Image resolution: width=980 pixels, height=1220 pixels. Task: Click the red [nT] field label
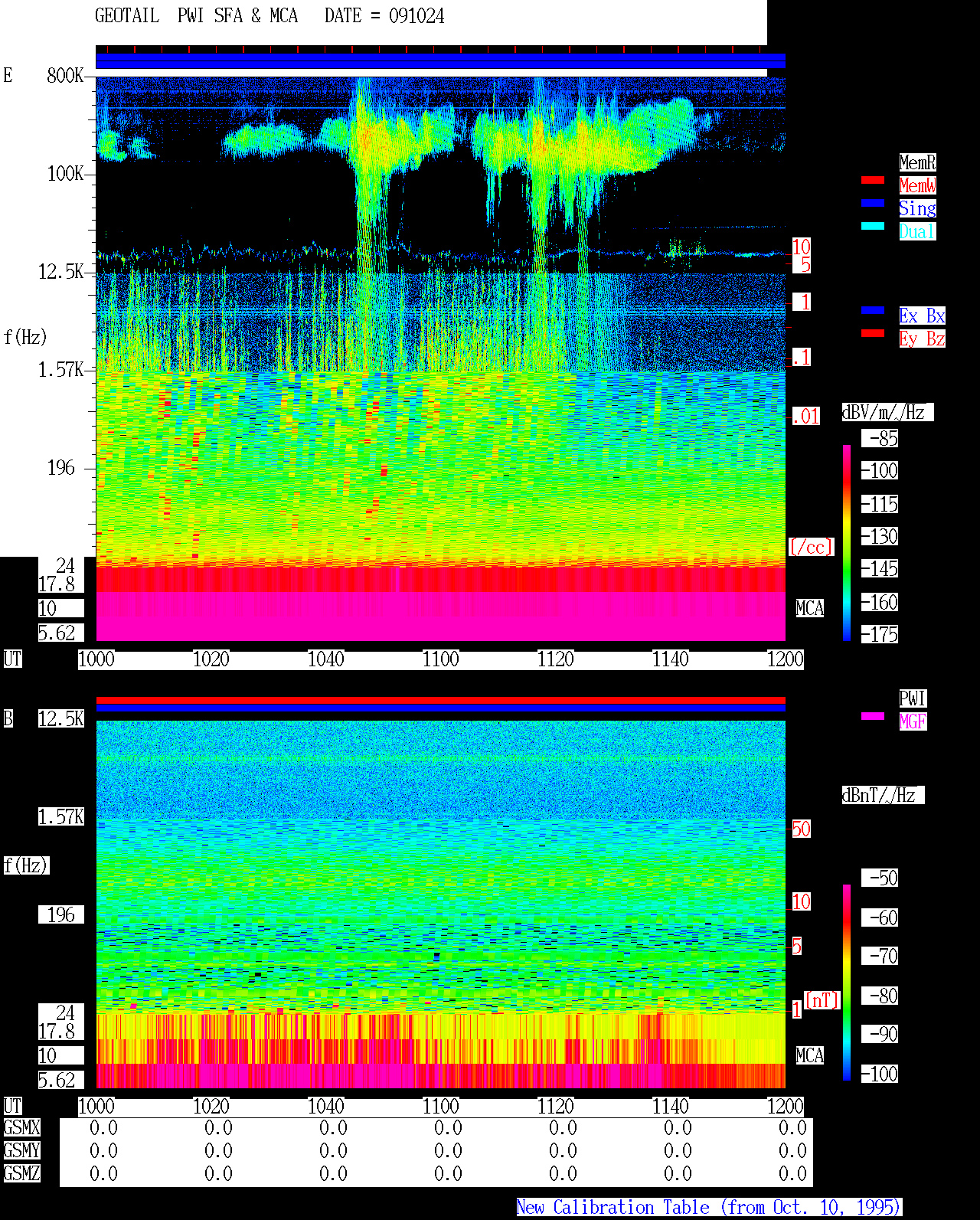[822, 1000]
